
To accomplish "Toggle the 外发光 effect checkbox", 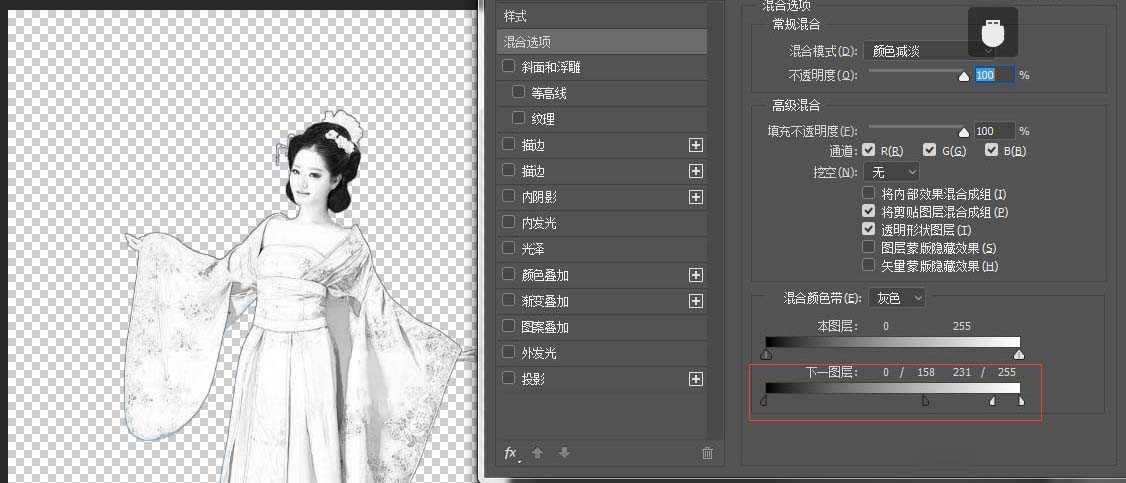I will [508, 352].
